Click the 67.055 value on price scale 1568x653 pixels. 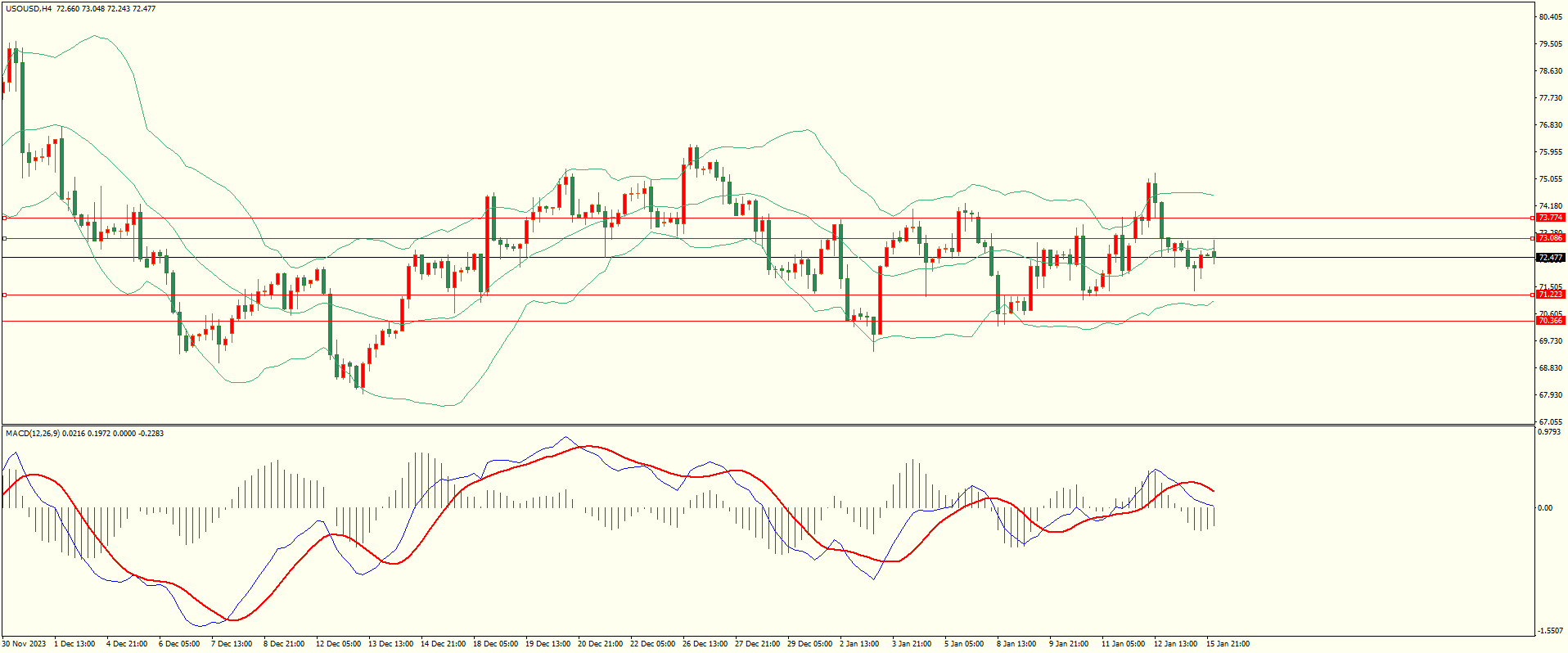[1550, 422]
